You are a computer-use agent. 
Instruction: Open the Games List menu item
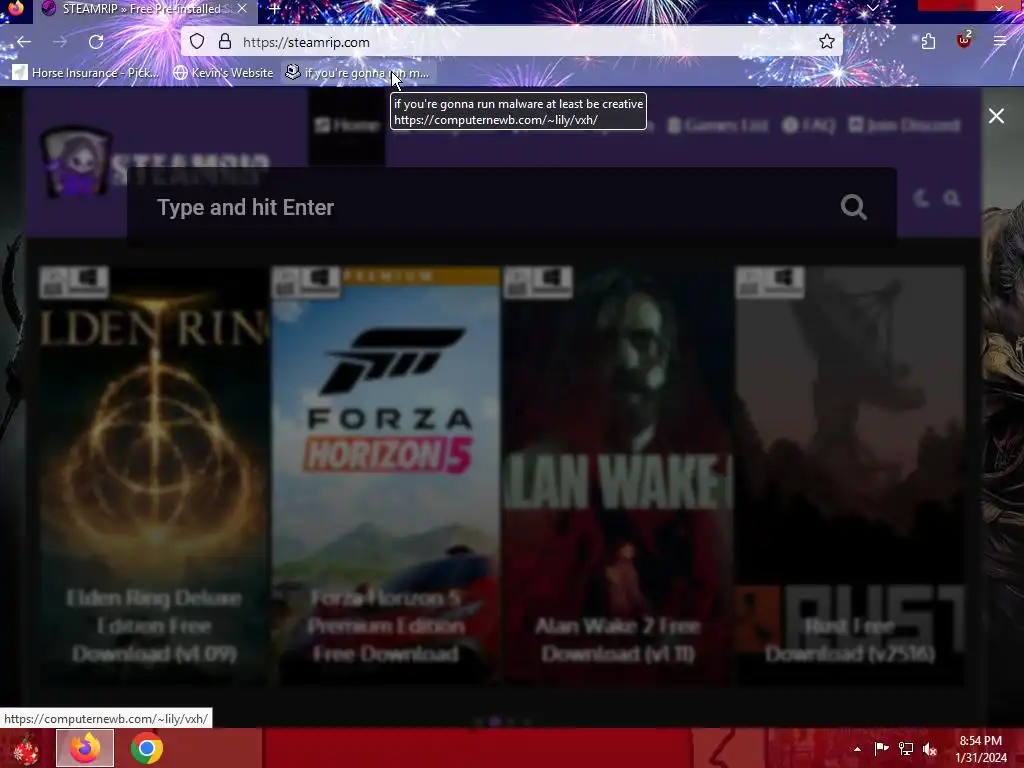[718, 125]
